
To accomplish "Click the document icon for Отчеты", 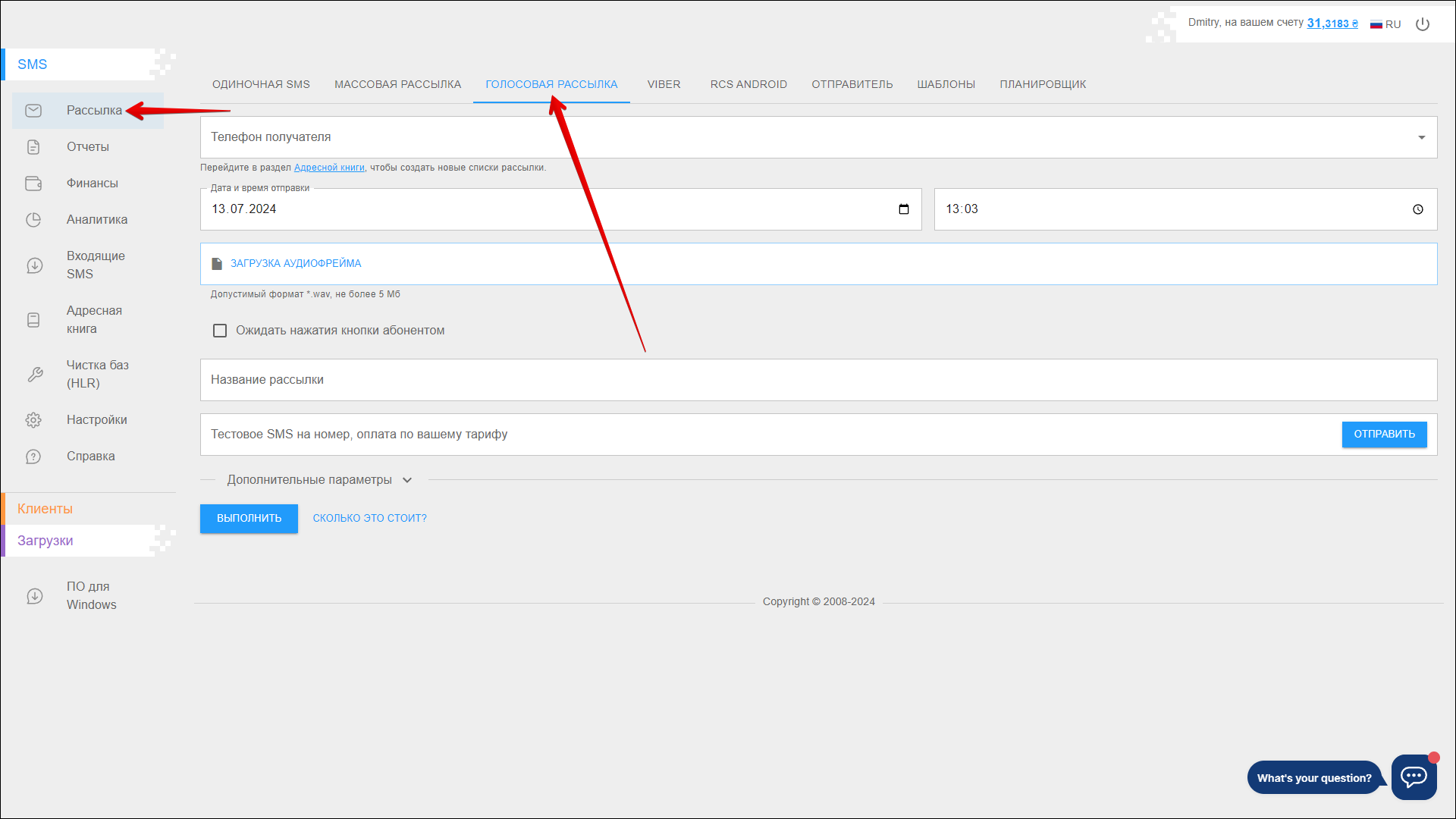I will [33, 147].
